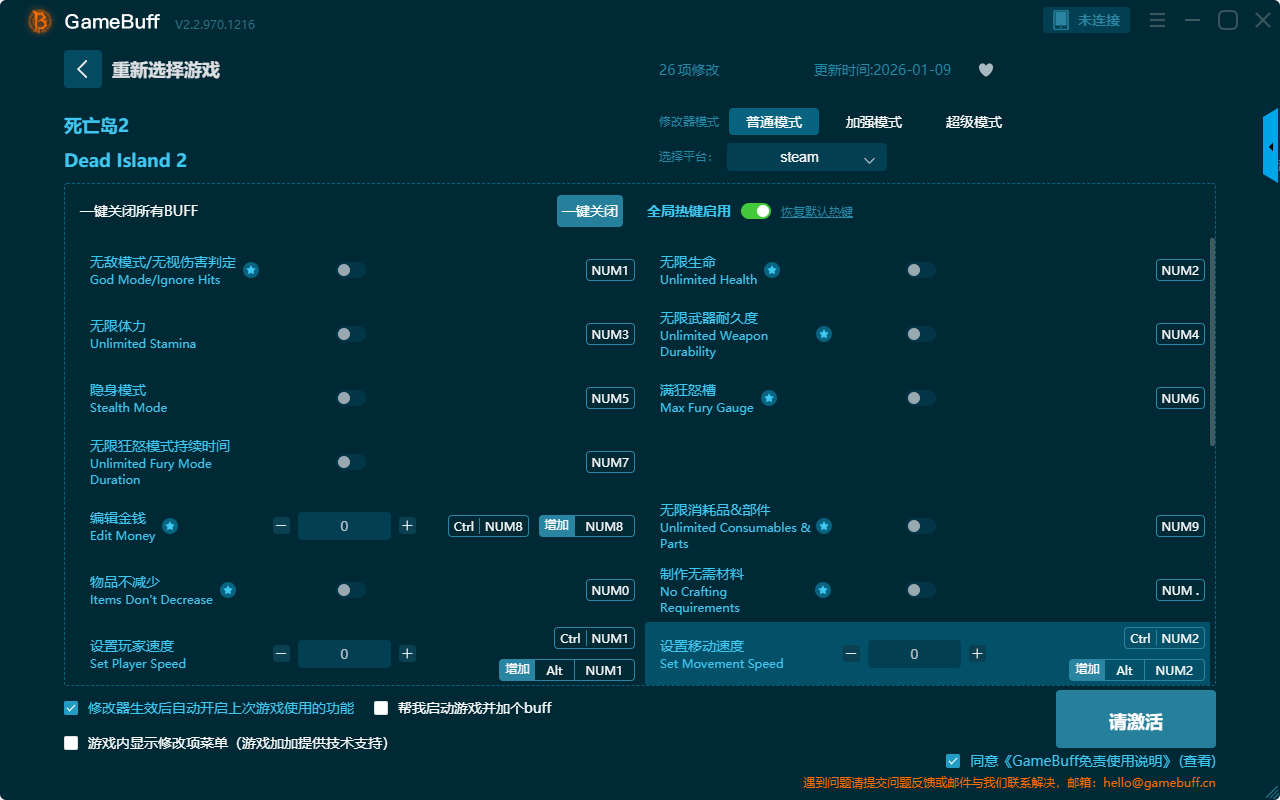The image size is (1280, 800).
Task: Click the restore default hotkeys link
Action: (816, 212)
